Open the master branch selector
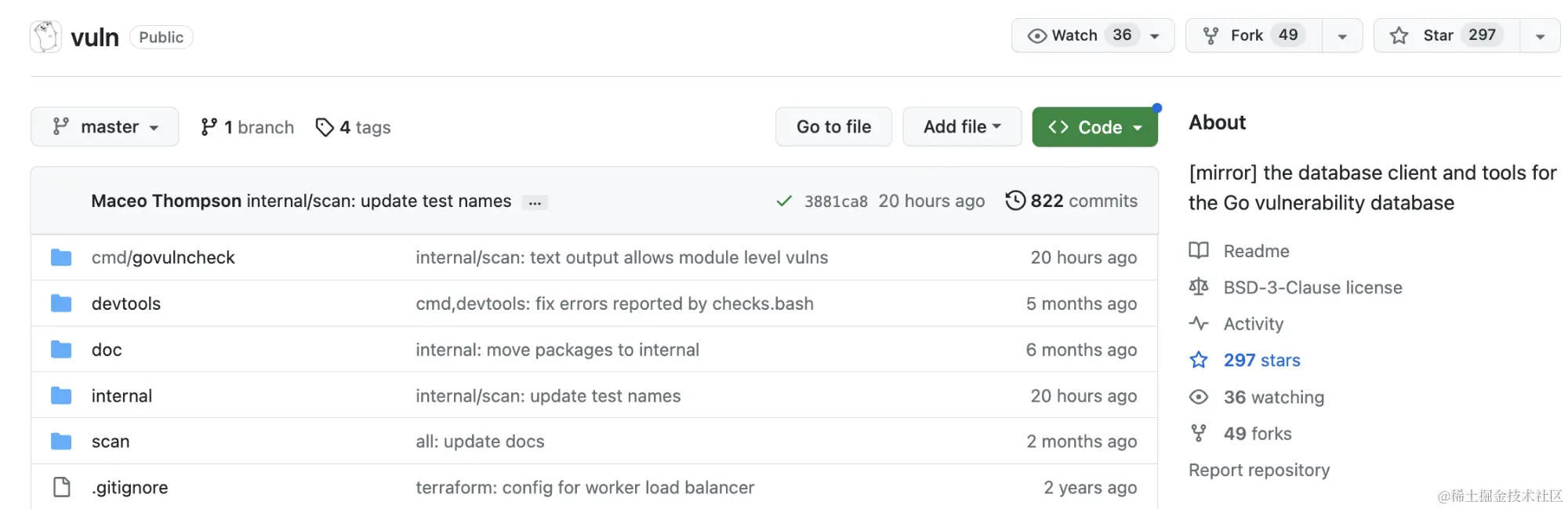This screenshot has height=509, width=1568. [105, 126]
